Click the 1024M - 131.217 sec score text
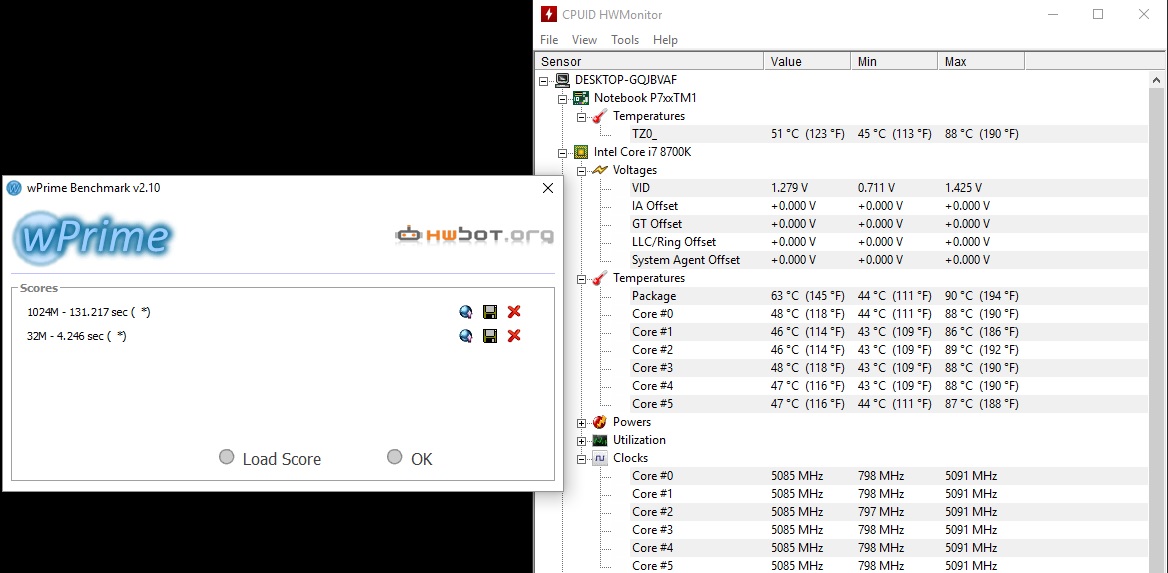The image size is (1168, 573). (x=89, y=312)
